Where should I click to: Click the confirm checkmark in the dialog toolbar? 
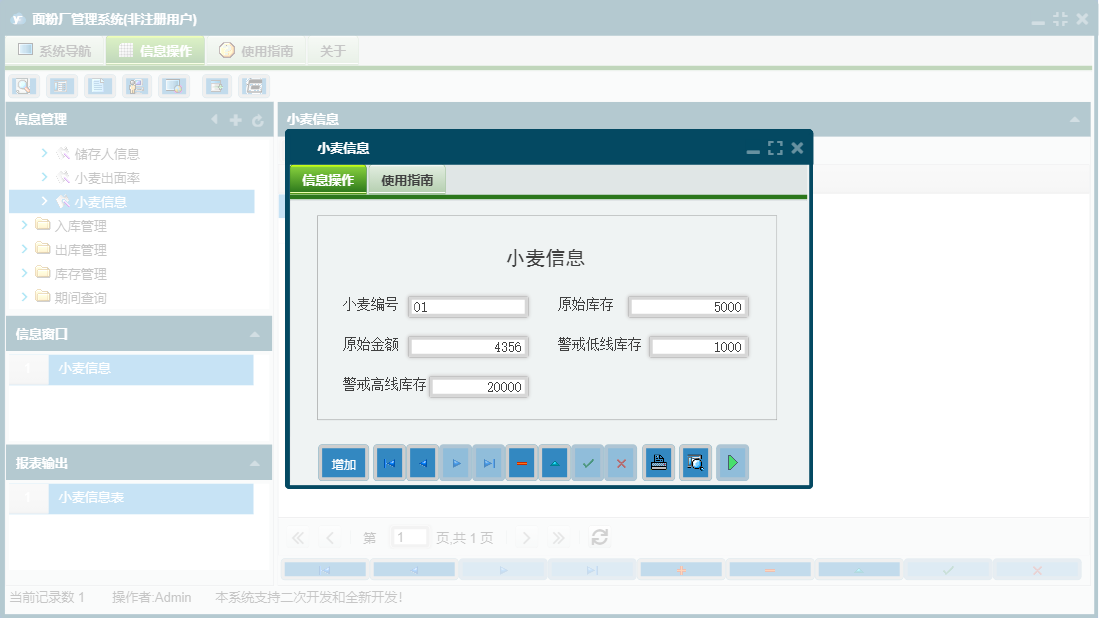point(587,462)
